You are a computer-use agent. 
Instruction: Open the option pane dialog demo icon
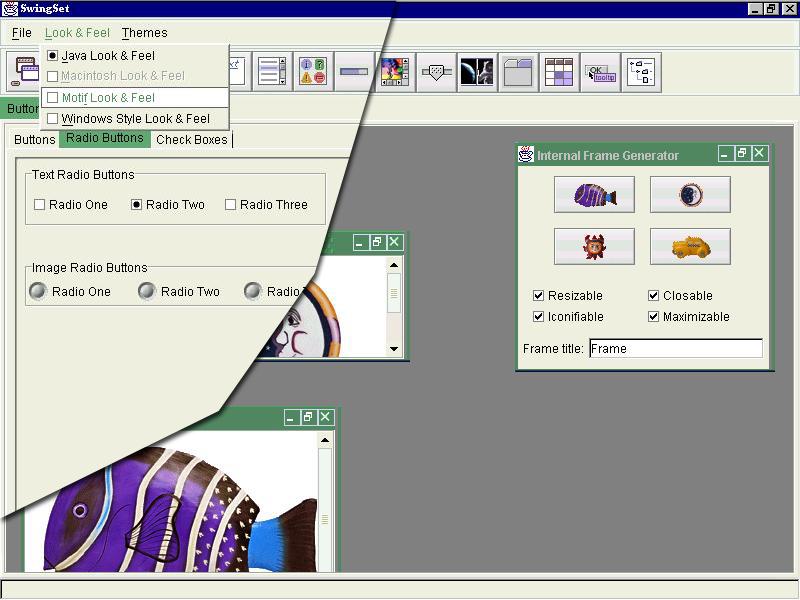[313, 72]
